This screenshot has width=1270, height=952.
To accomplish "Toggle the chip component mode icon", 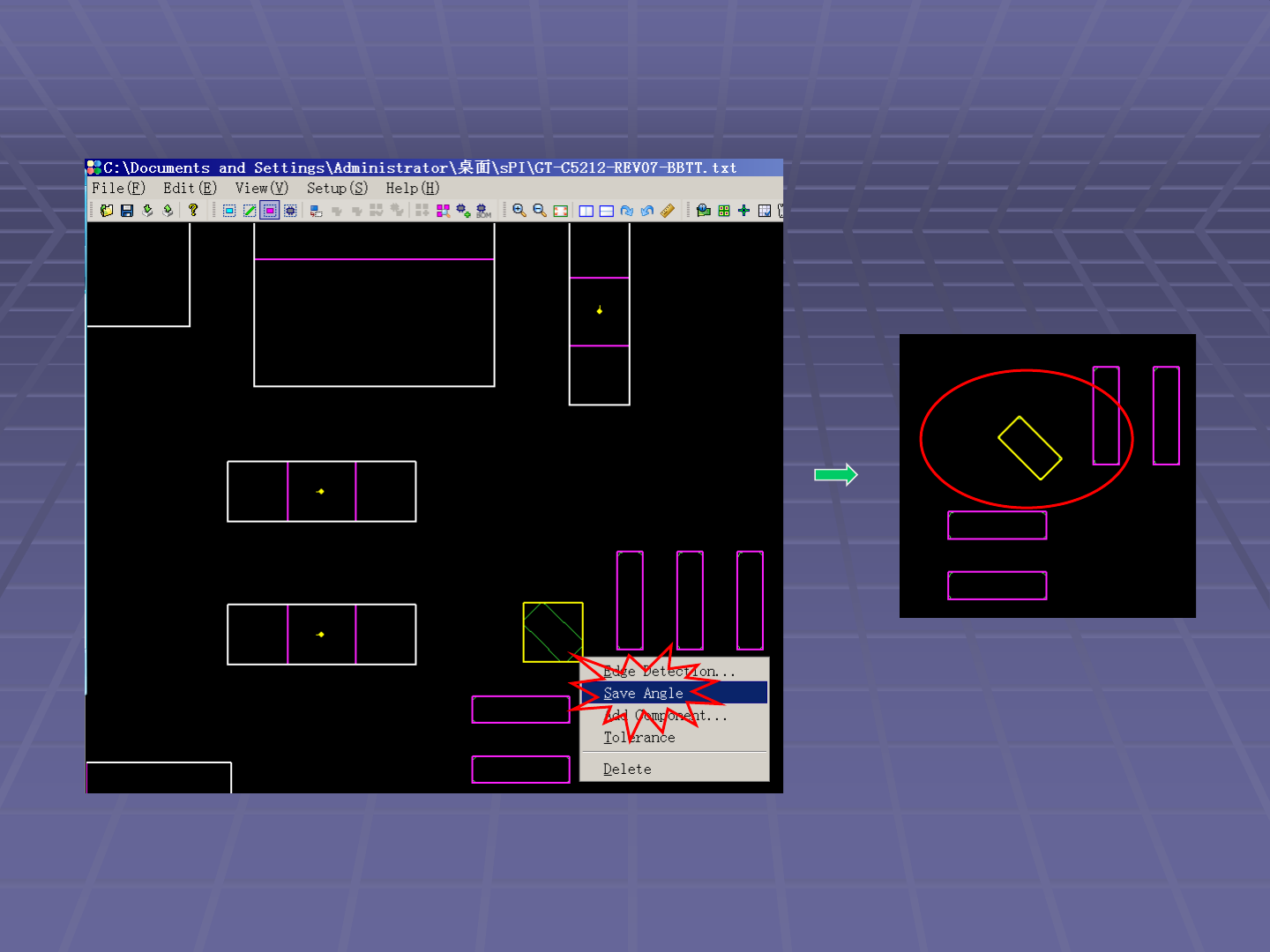I will point(290,211).
